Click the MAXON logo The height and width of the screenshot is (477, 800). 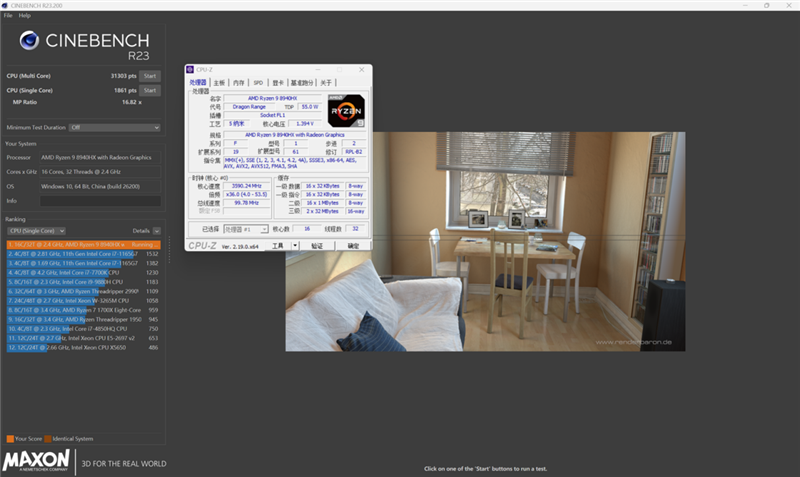pos(36,461)
